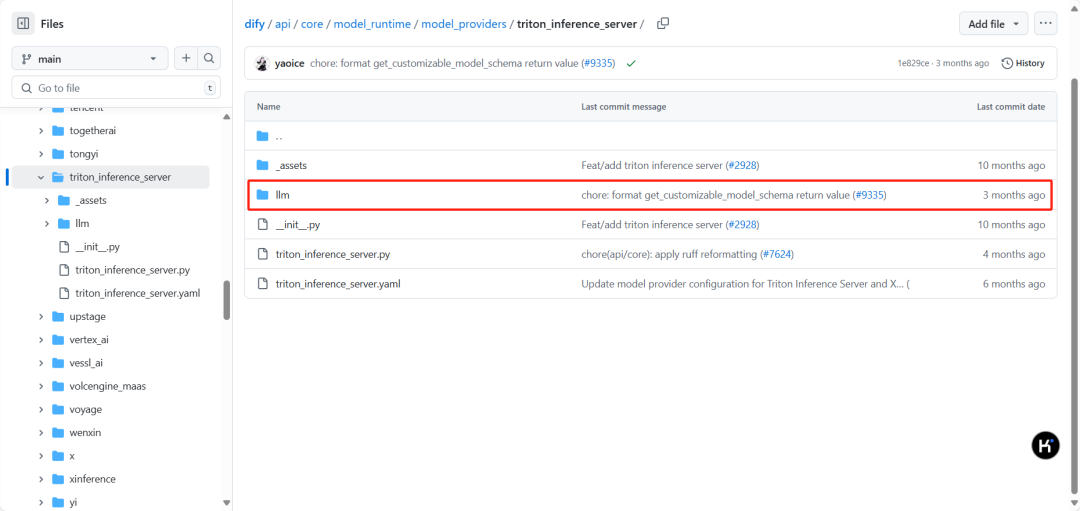This screenshot has width=1080, height=511.
Task: Collapse the Files side panel icon
Action: point(23,23)
